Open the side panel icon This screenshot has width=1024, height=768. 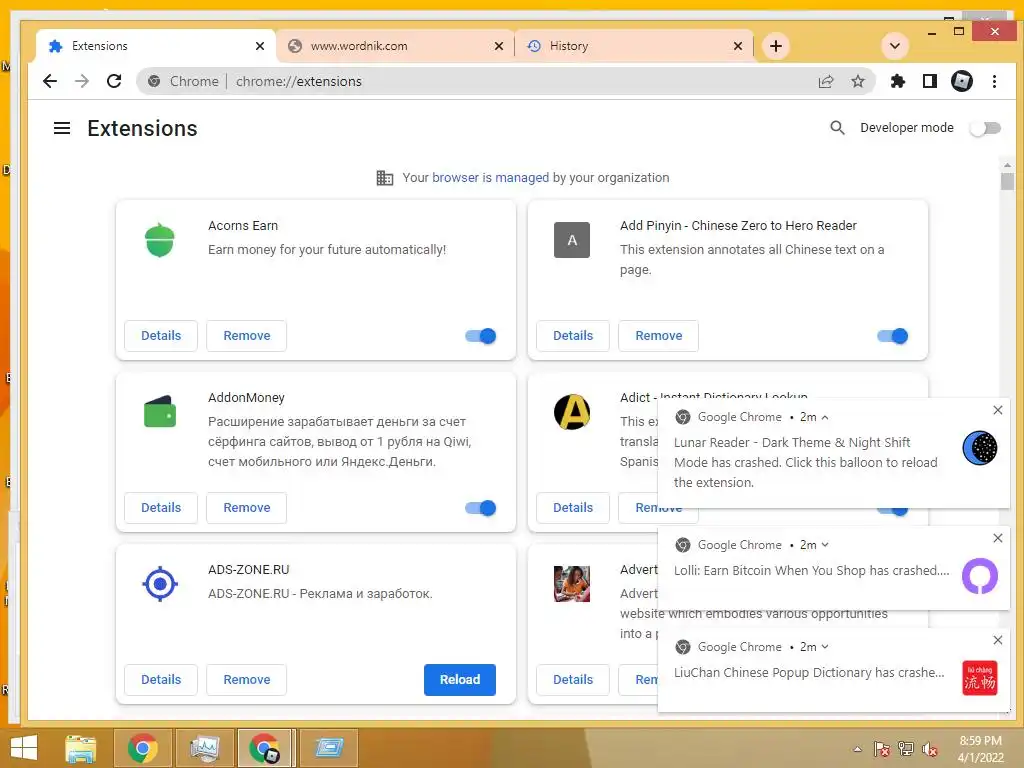tap(929, 81)
